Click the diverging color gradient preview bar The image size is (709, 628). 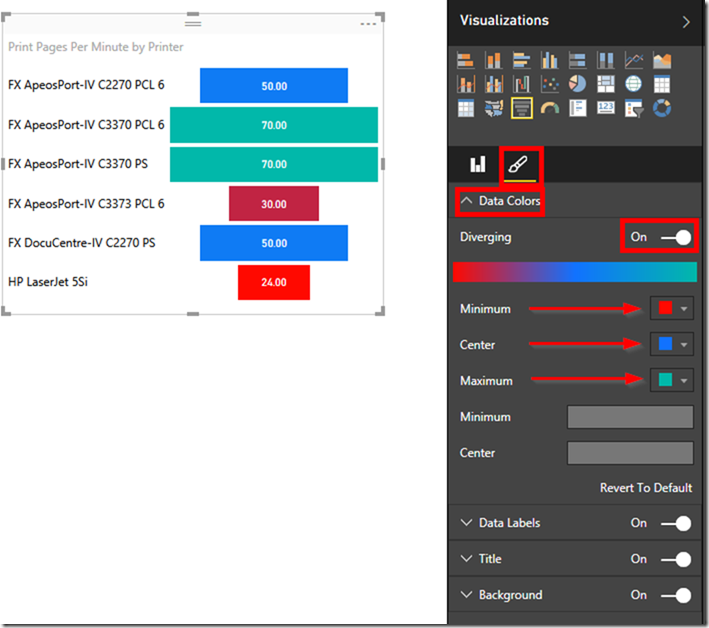(x=575, y=272)
